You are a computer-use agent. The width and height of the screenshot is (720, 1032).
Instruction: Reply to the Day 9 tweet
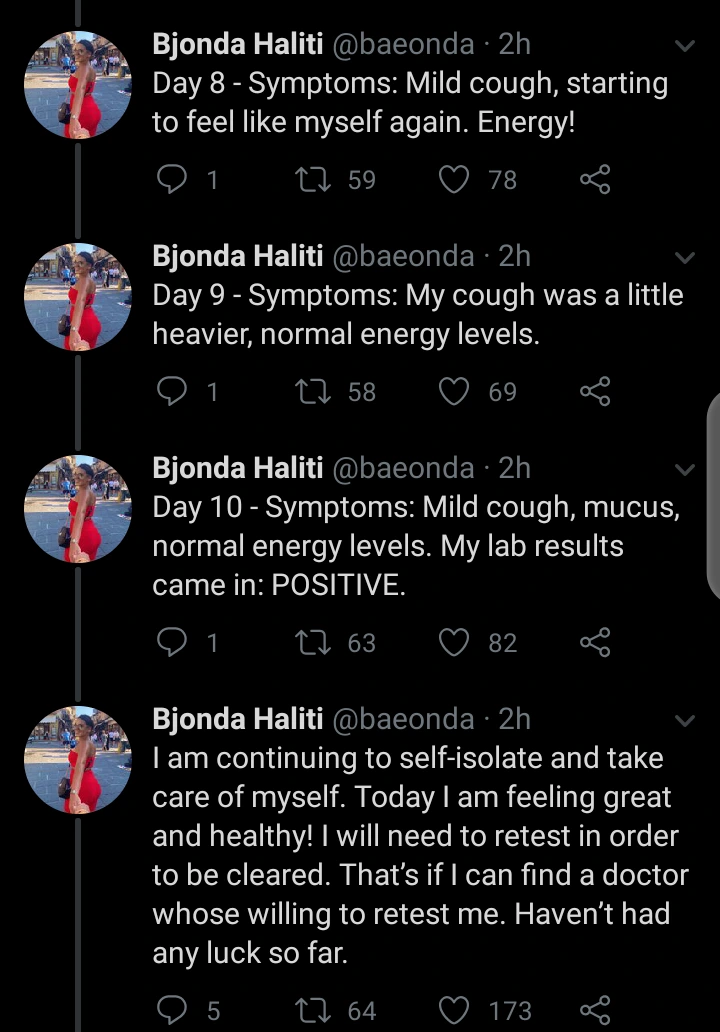(172, 391)
